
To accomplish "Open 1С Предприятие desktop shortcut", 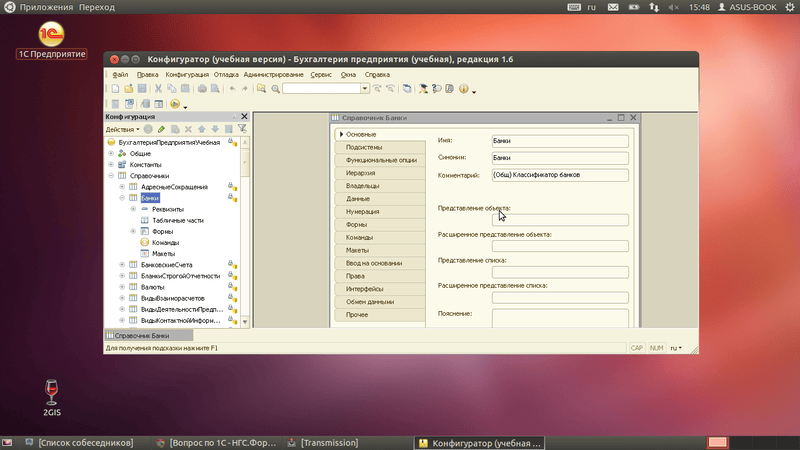I will pos(50,35).
